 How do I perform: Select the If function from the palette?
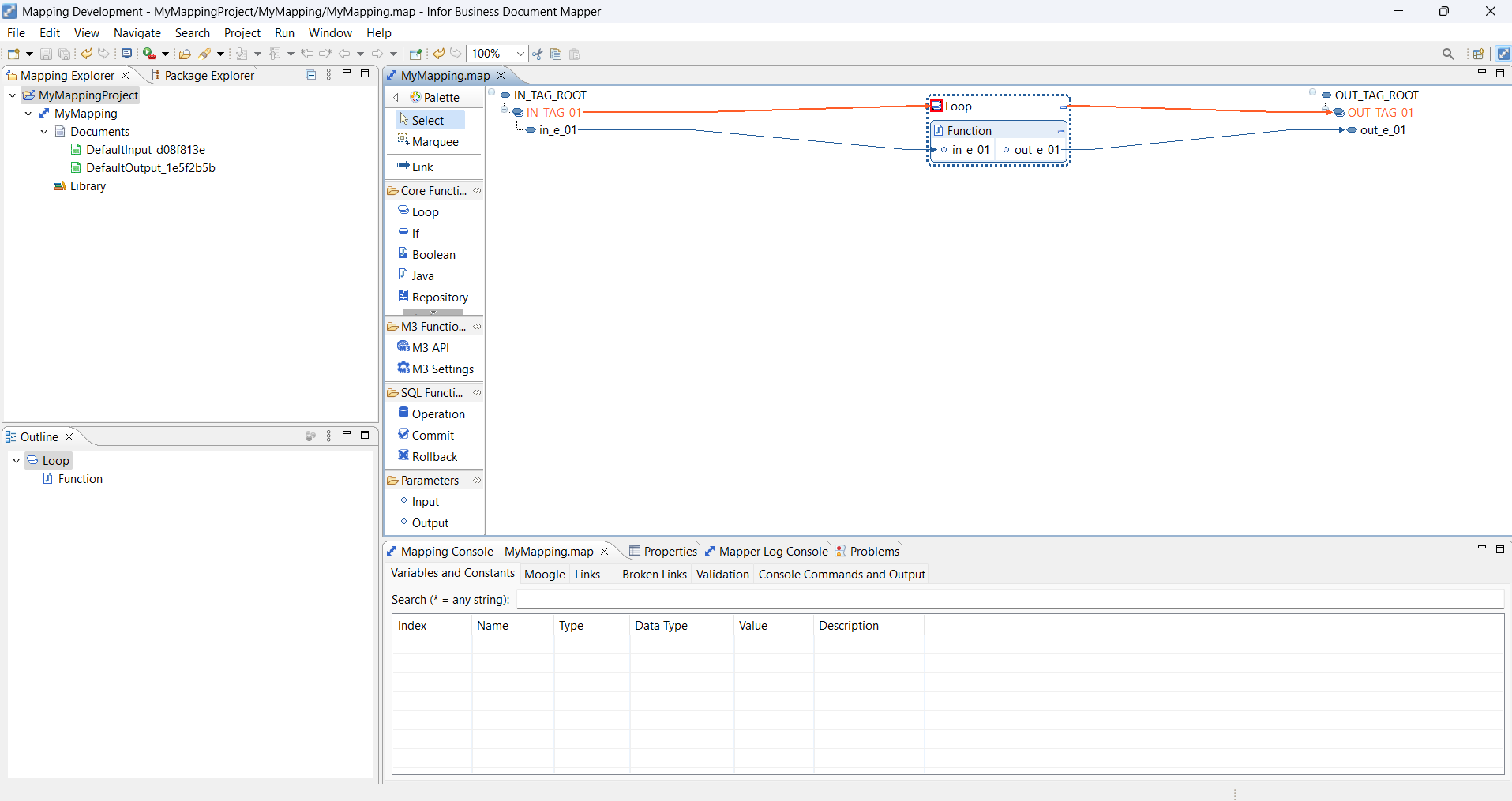[x=414, y=233]
